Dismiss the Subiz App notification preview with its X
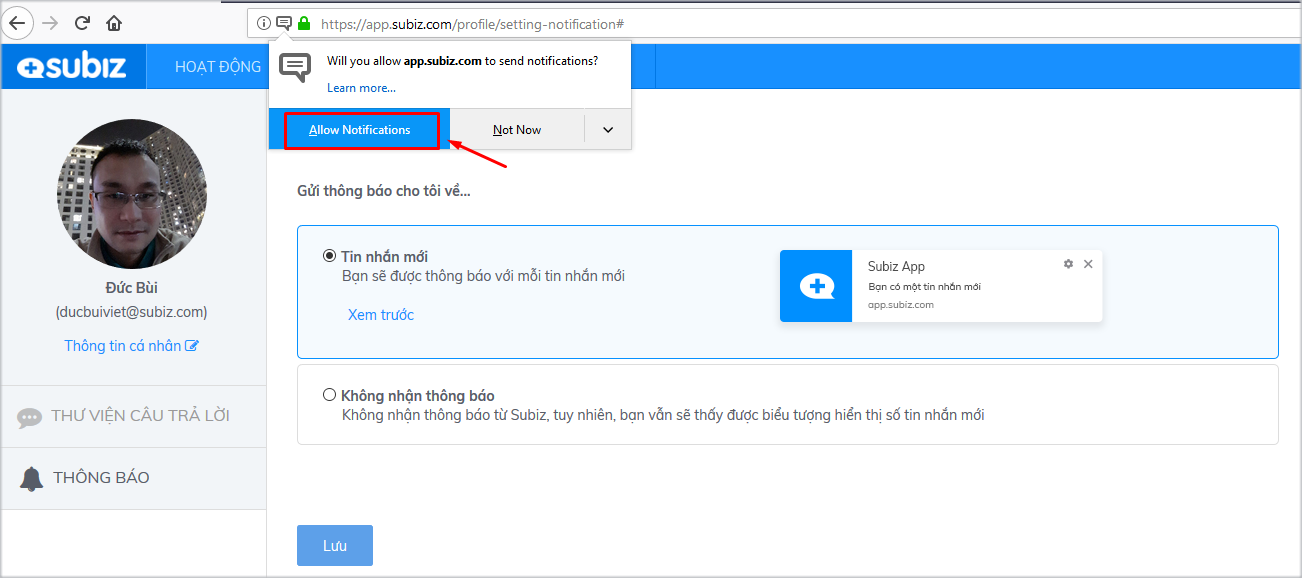 (x=1088, y=264)
